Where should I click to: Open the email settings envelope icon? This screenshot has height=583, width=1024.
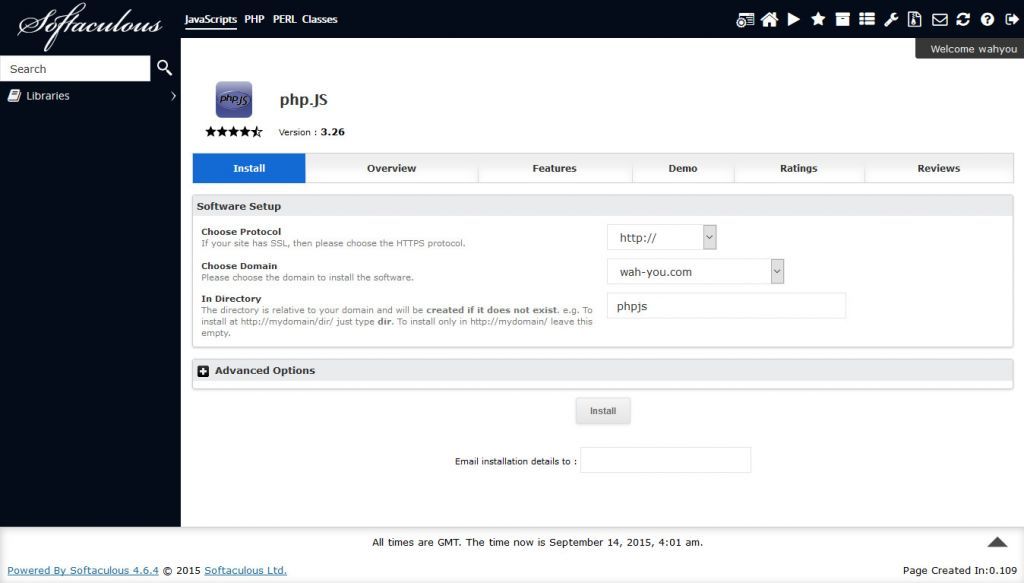[938, 19]
